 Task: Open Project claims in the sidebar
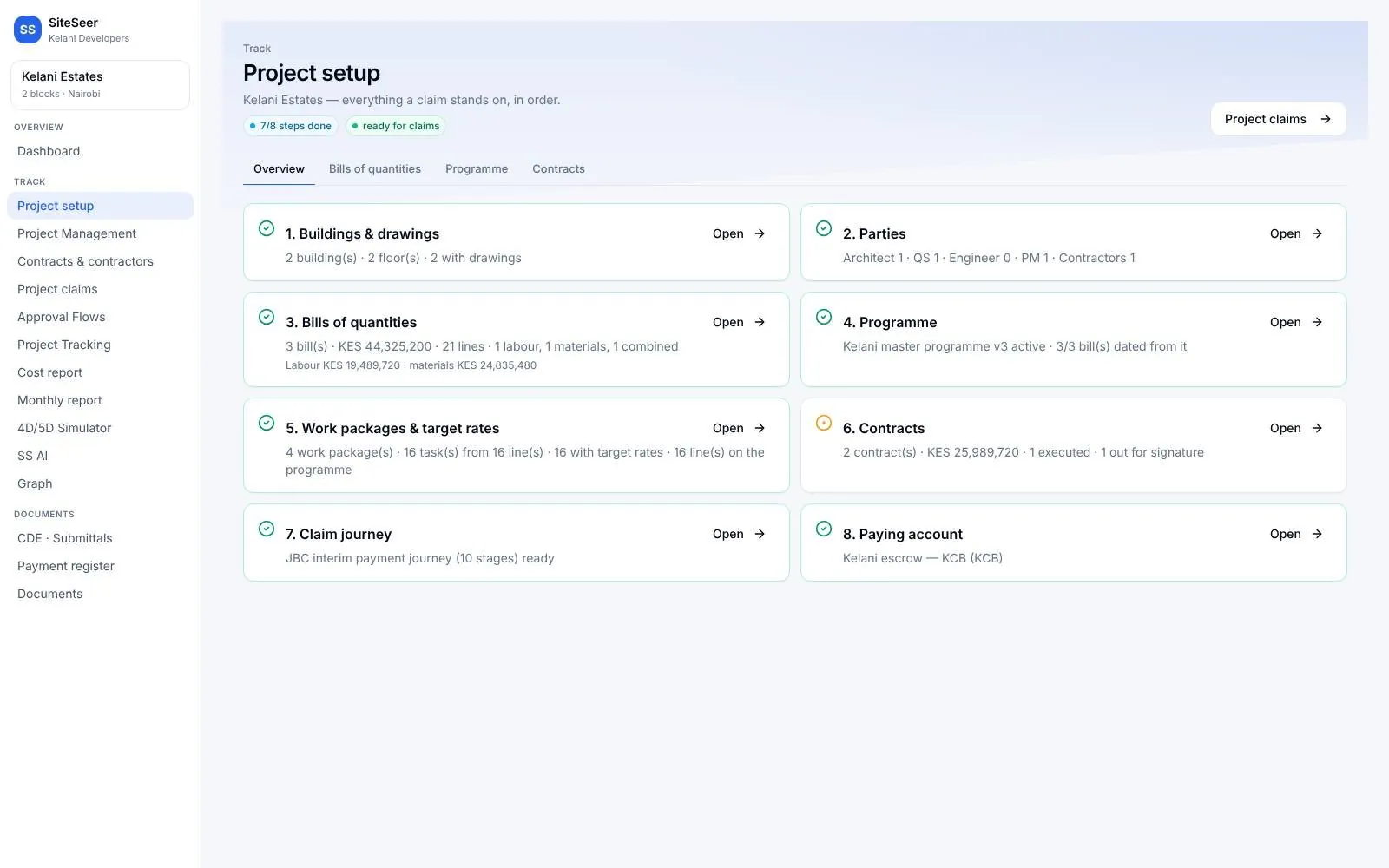coord(100,289)
